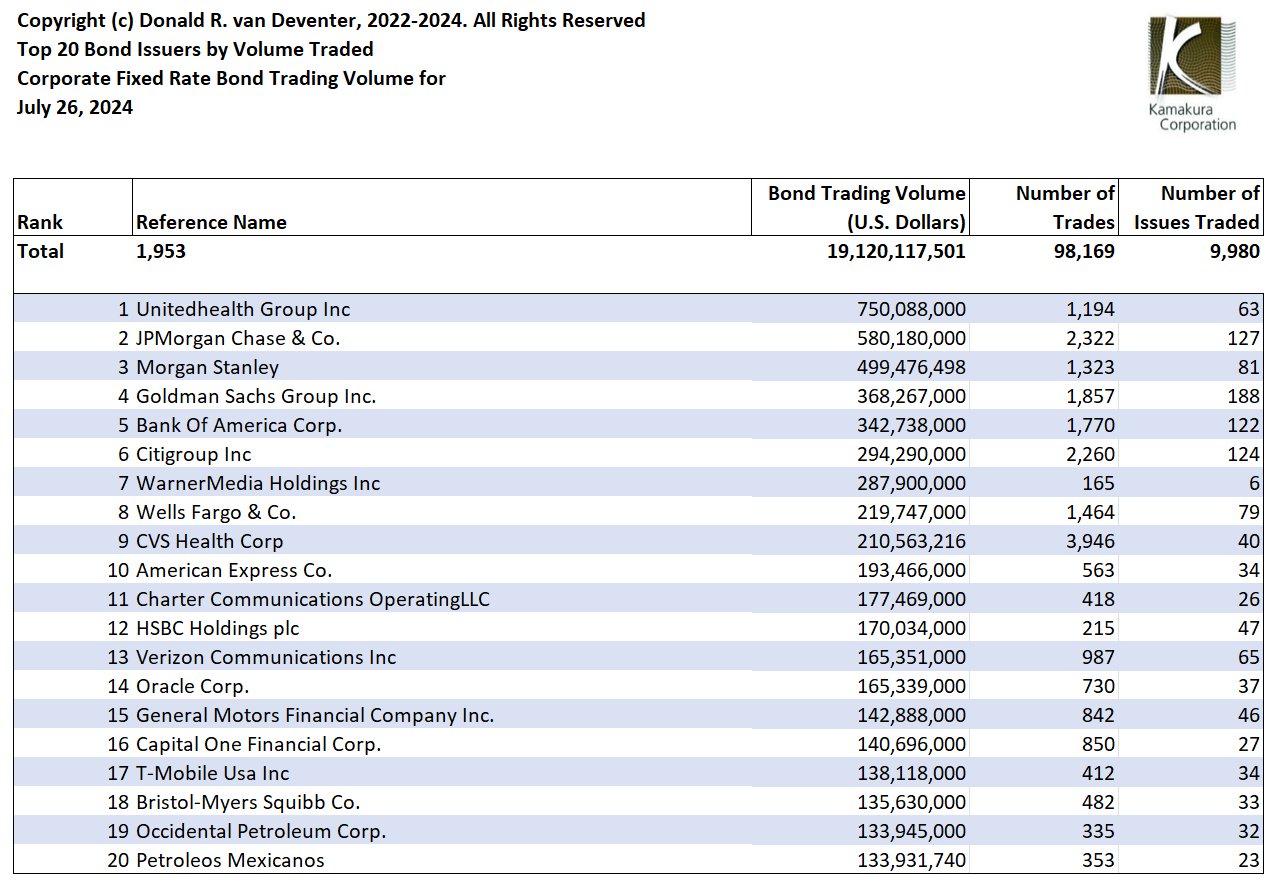1275x882 pixels.
Task: Select Unitedhealth Group Inc row name
Action: coord(243,309)
